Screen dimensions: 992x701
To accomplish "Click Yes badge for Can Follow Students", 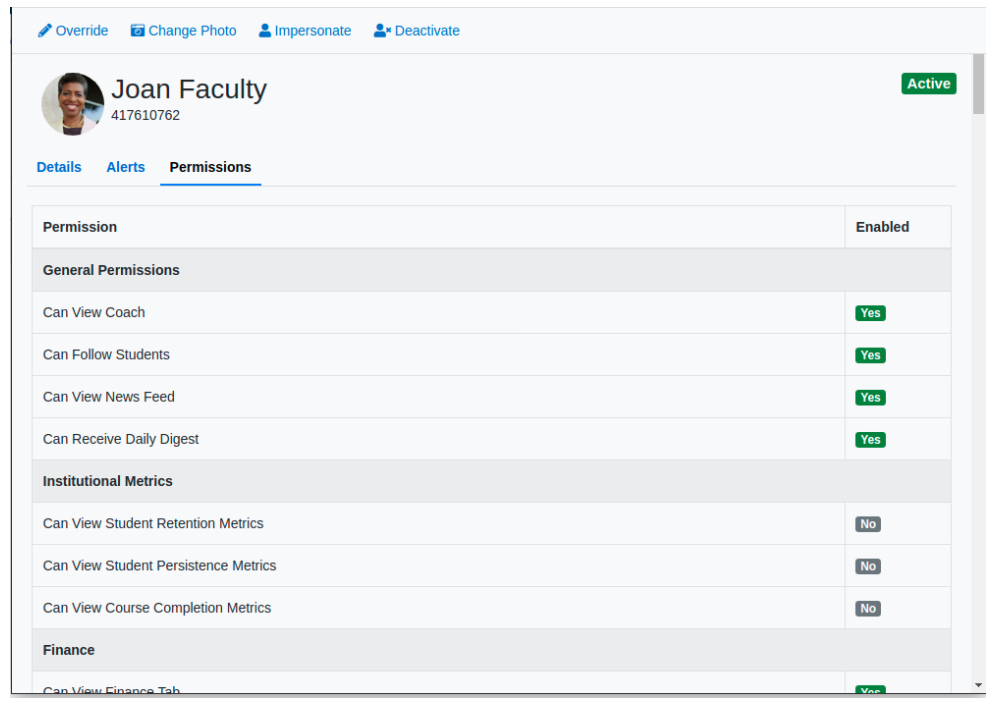I will [870, 356].
